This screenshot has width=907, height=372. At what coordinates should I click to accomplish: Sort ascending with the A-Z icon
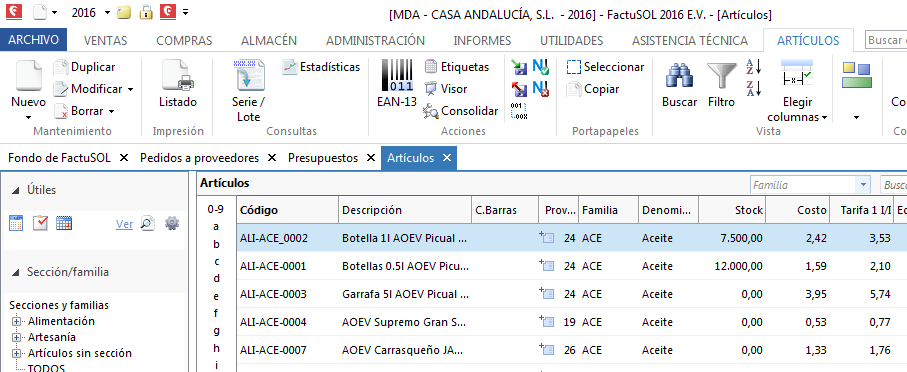[x=754, y=67]
